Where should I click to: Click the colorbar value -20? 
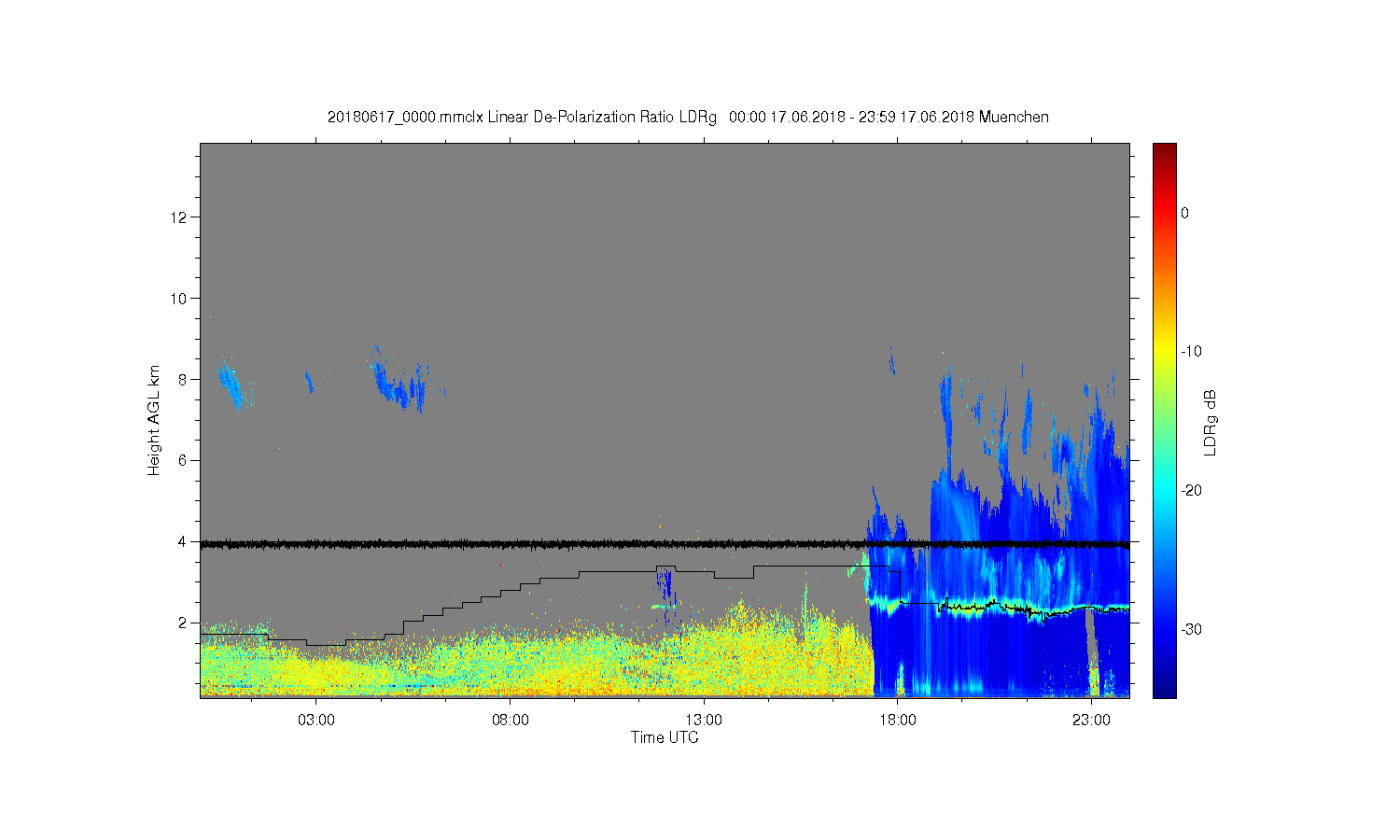pyautogui.click(x=1191, y=491)
